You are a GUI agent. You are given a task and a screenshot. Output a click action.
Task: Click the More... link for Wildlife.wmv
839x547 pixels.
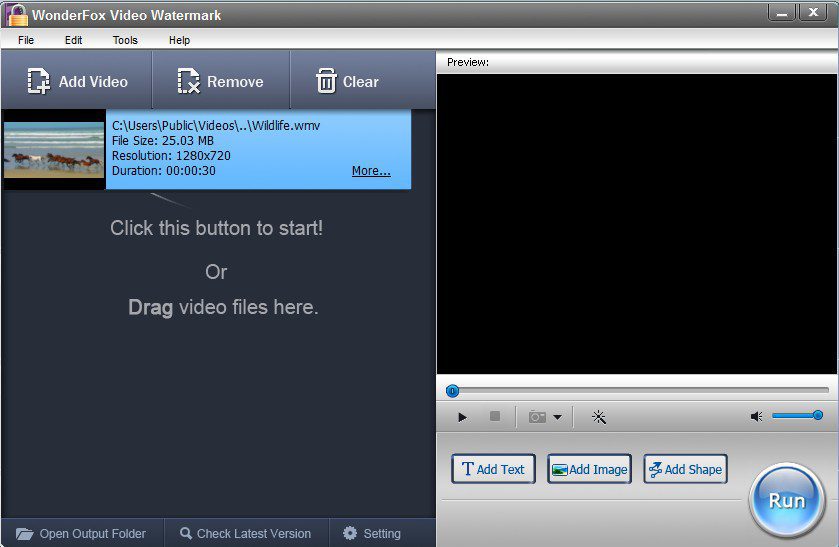click(371, 171)
